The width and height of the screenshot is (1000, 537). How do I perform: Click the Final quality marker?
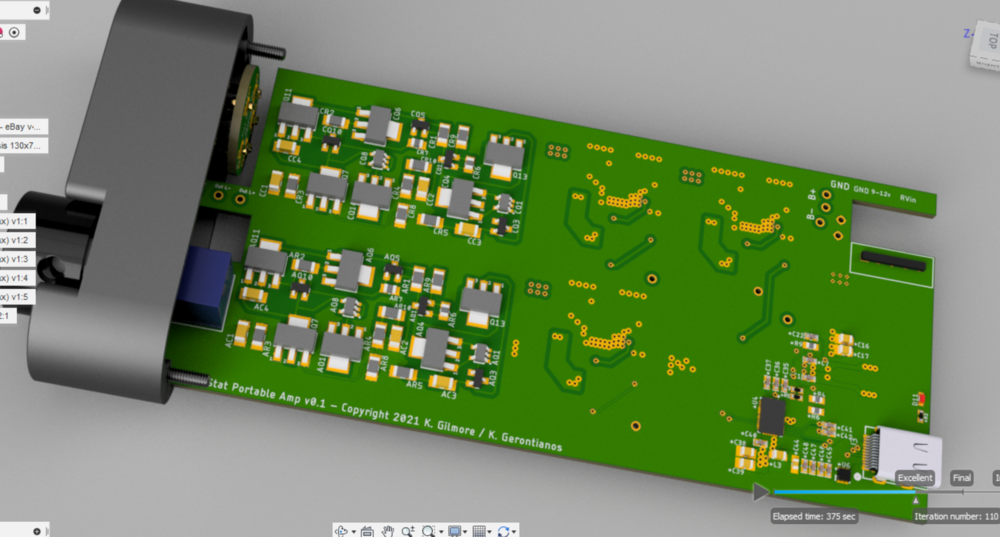[962, 479]
